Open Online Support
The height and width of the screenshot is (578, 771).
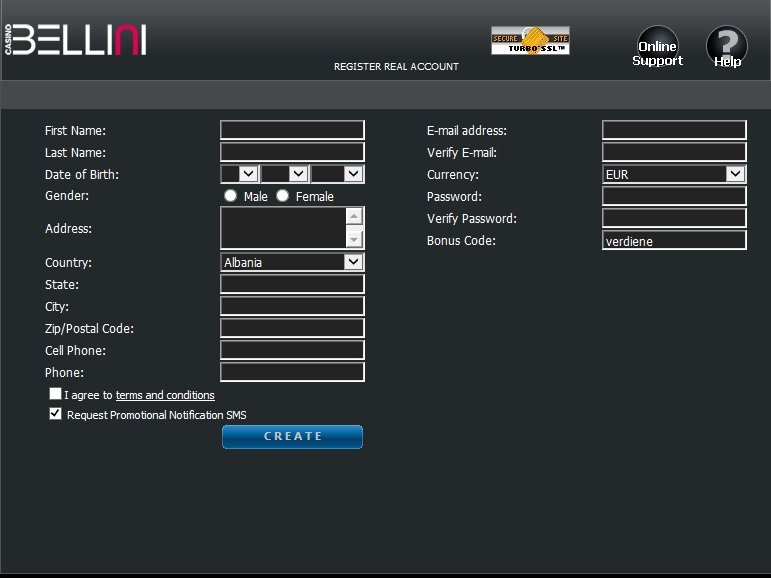657,48
